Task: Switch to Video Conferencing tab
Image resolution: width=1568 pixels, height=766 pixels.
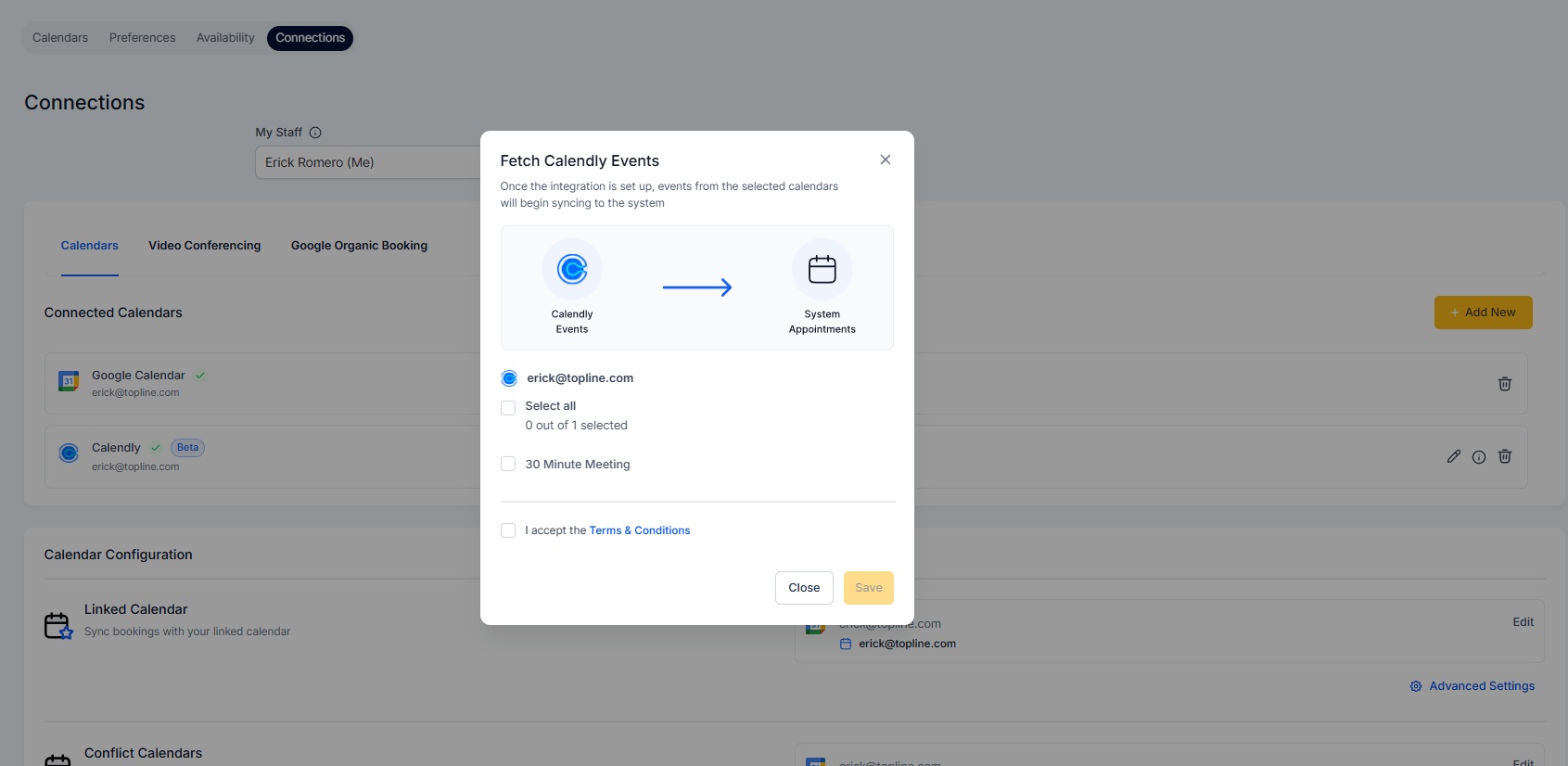Action: pos(205,246)
